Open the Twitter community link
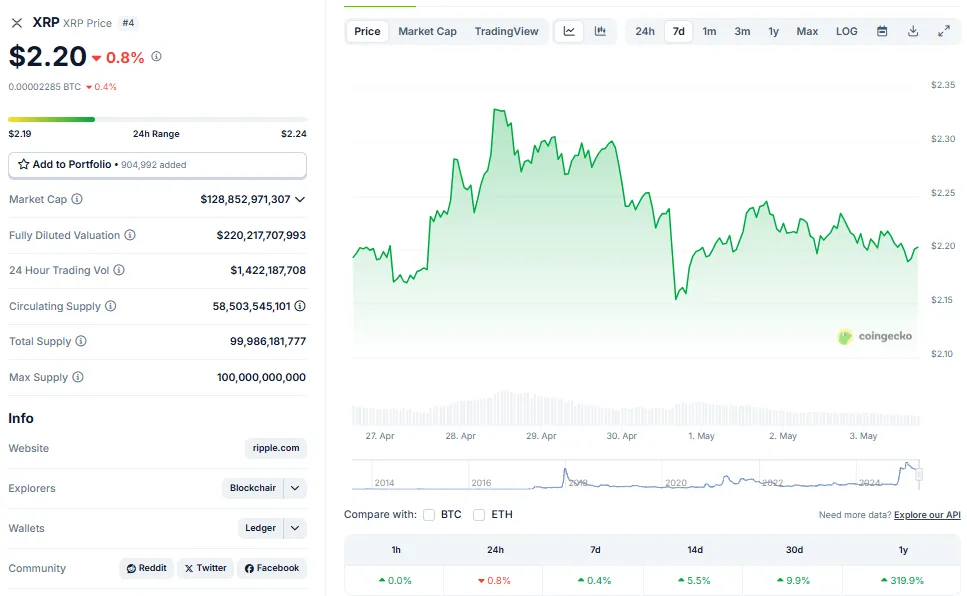 [205, 568]
